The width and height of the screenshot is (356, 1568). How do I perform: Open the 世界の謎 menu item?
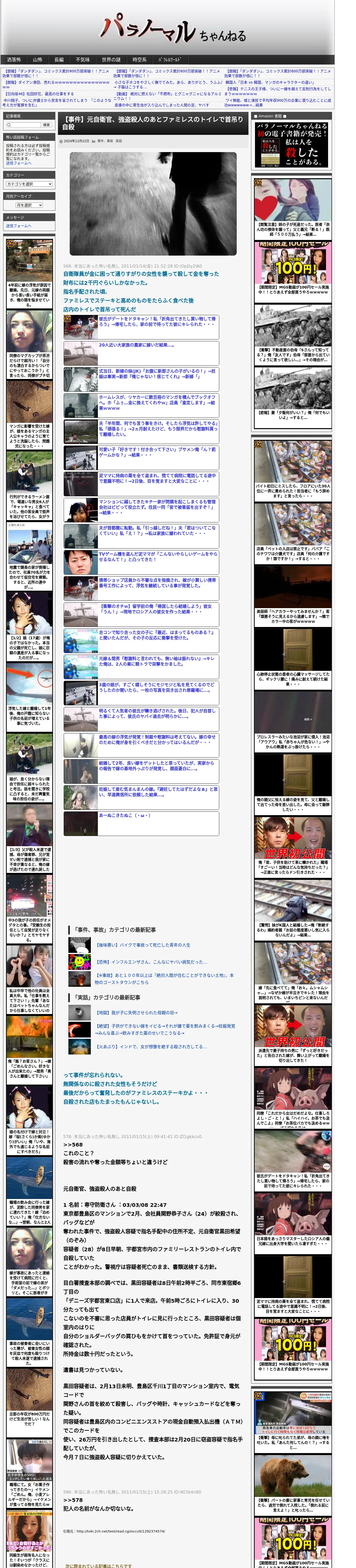pos(111,60)
